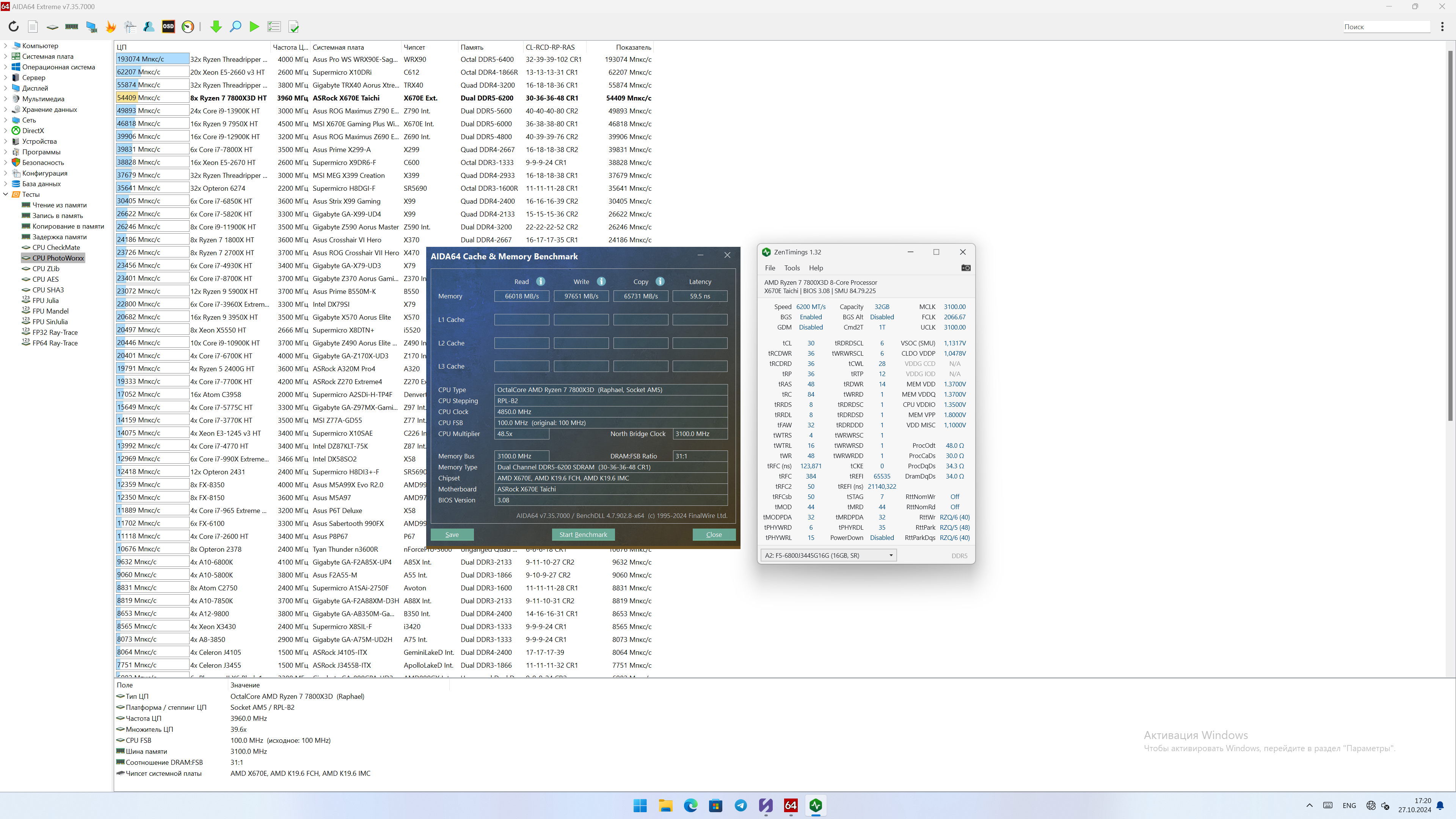Click the Read info icon
Image resolution: width=1456 pixels, height=819 pixels.
tap(541, 281)
